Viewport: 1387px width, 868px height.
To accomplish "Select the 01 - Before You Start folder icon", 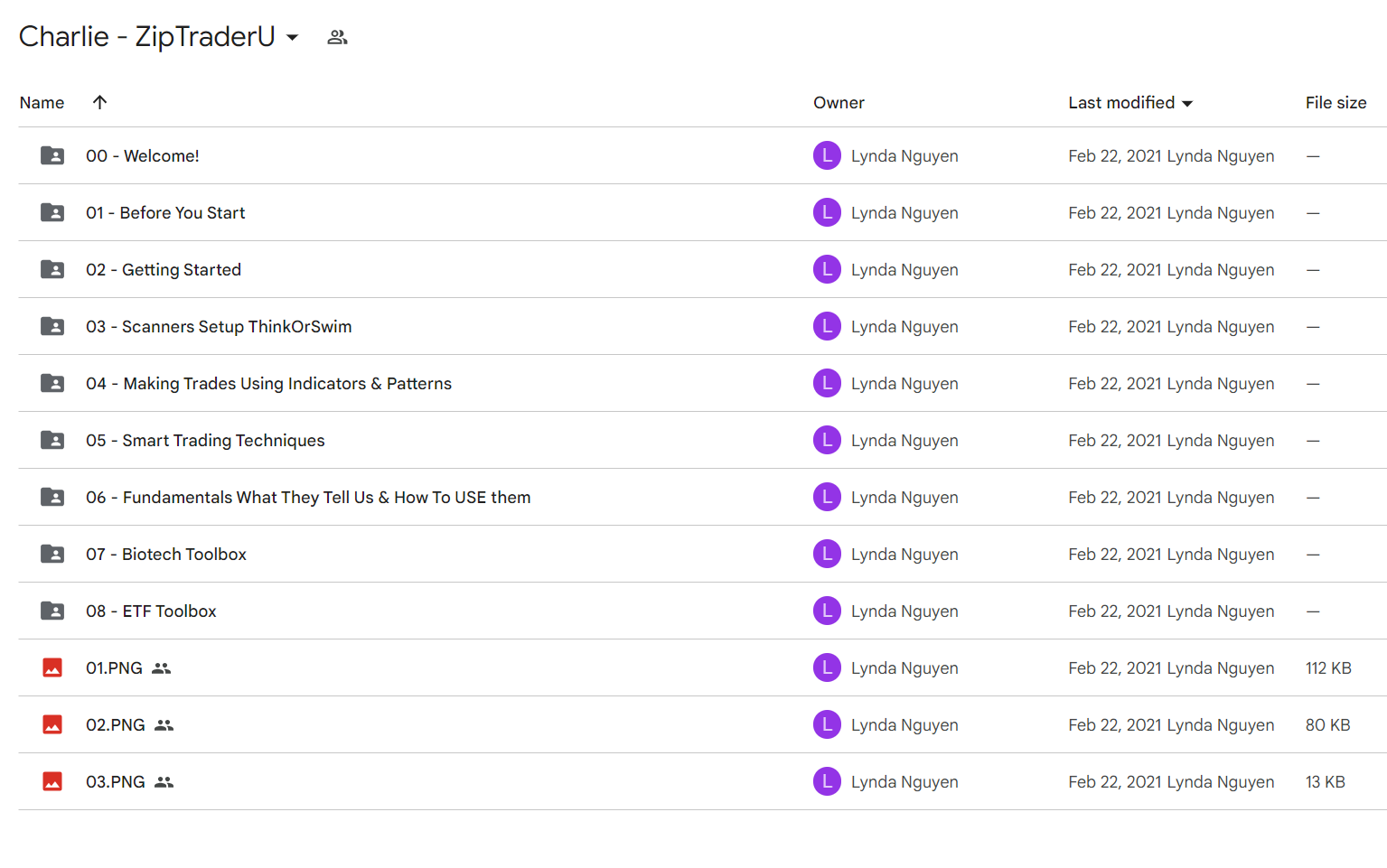I will tap(52, 212).
